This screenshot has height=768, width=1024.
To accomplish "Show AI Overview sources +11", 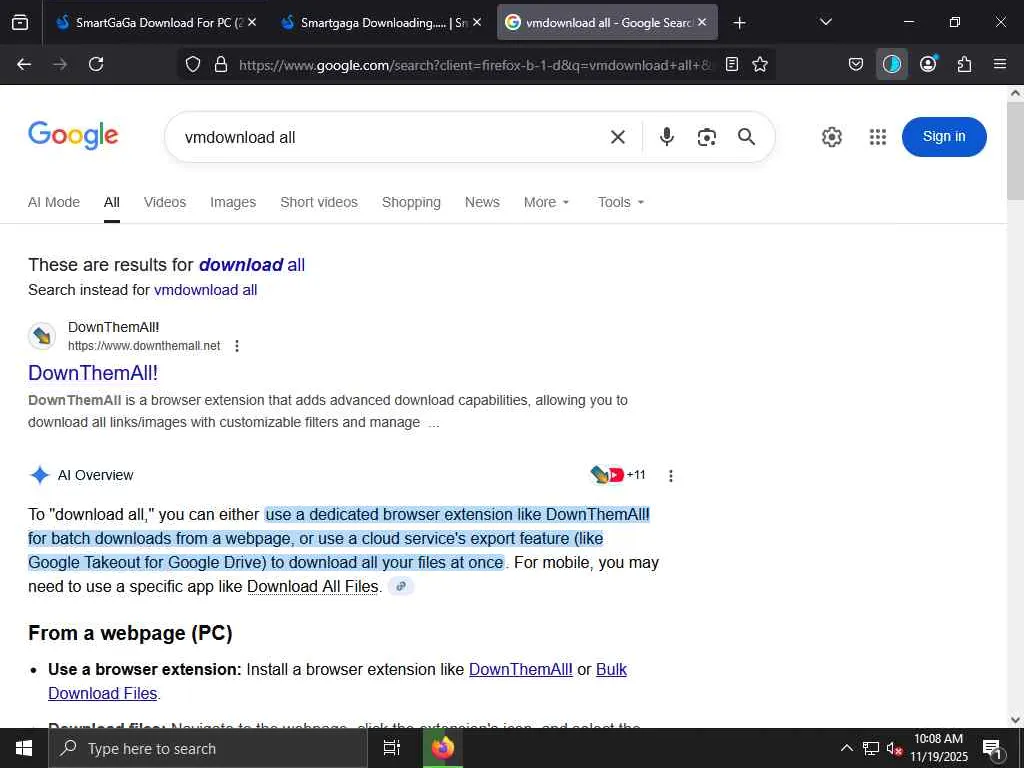I will click(618, 475).
